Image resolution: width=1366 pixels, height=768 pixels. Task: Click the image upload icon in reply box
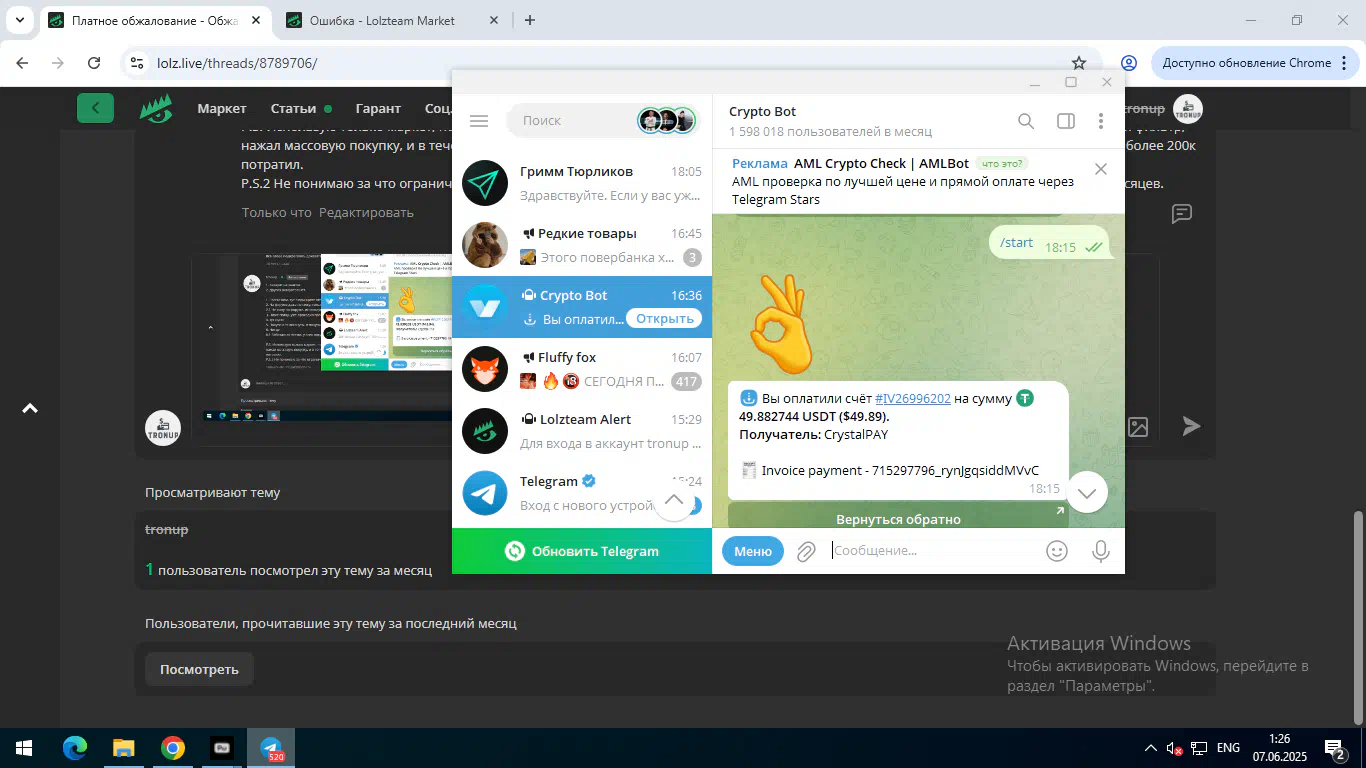[1138, 427]
